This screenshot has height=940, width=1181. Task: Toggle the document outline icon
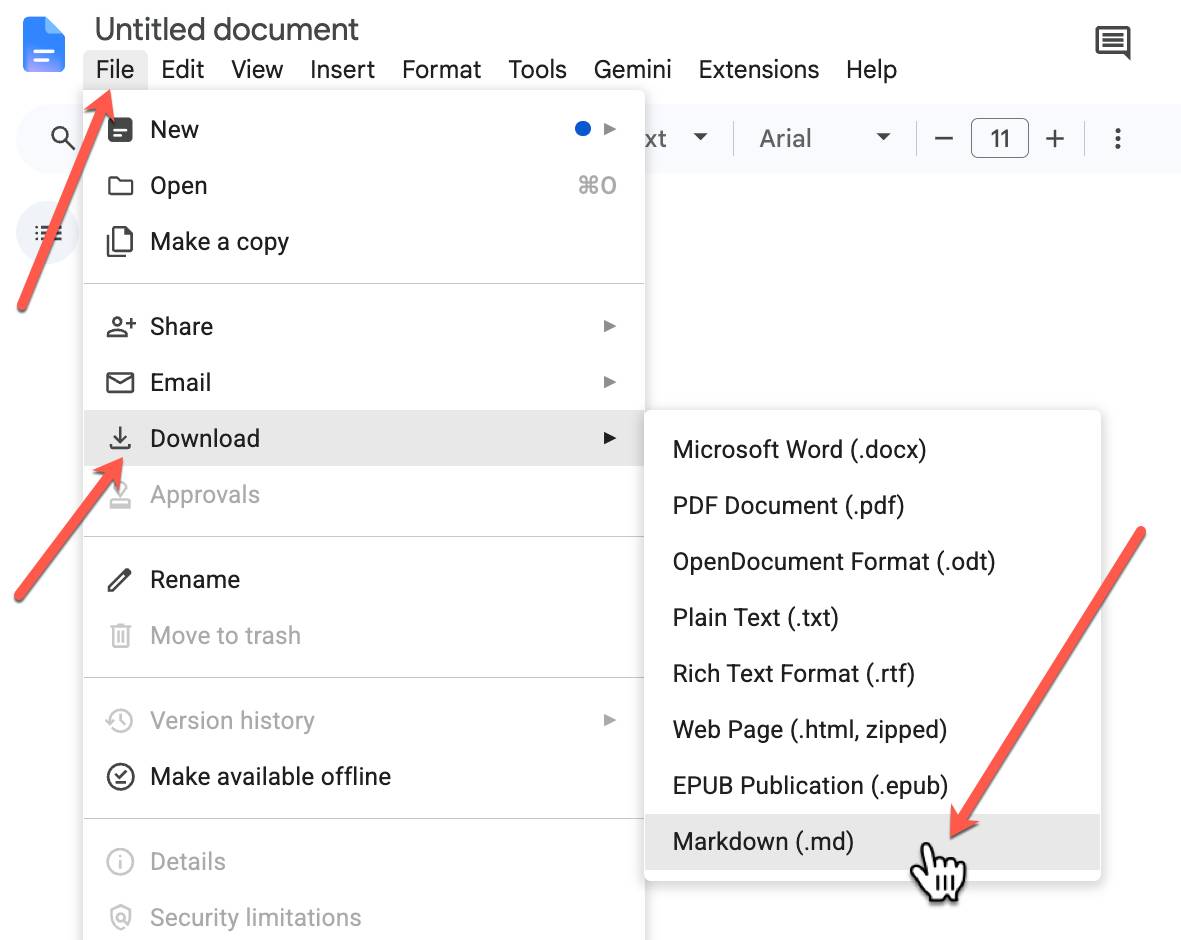click(48, 233)
